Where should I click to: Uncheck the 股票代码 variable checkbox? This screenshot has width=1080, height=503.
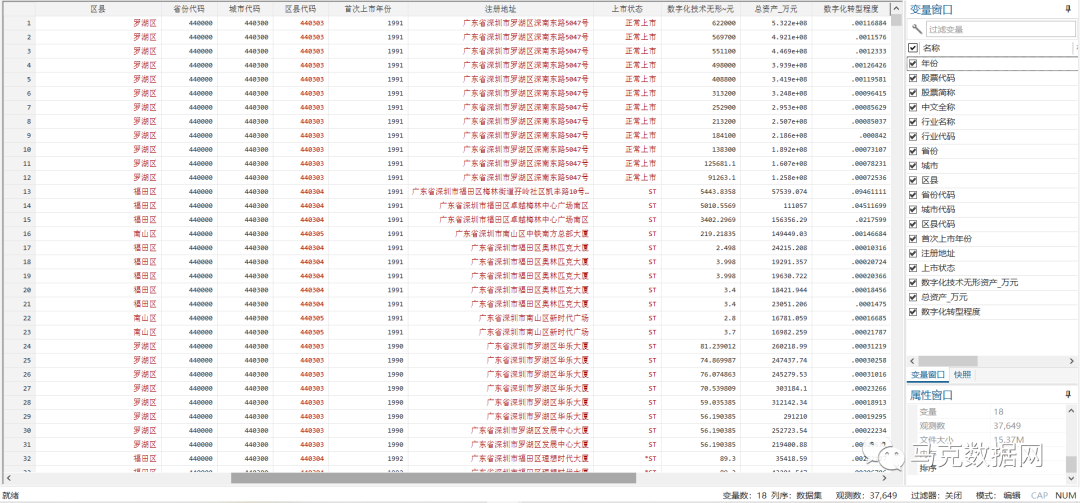tap(913, 78)
